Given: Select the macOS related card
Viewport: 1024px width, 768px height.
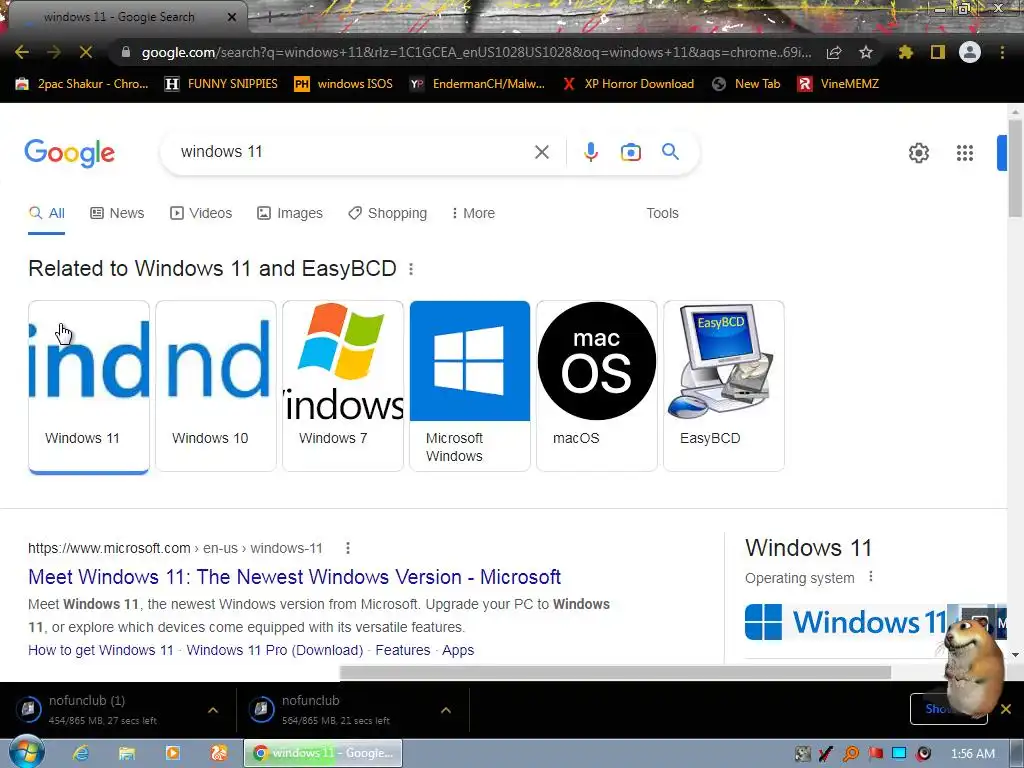Looking at the screenshot, I should click(x=597, y=386).
